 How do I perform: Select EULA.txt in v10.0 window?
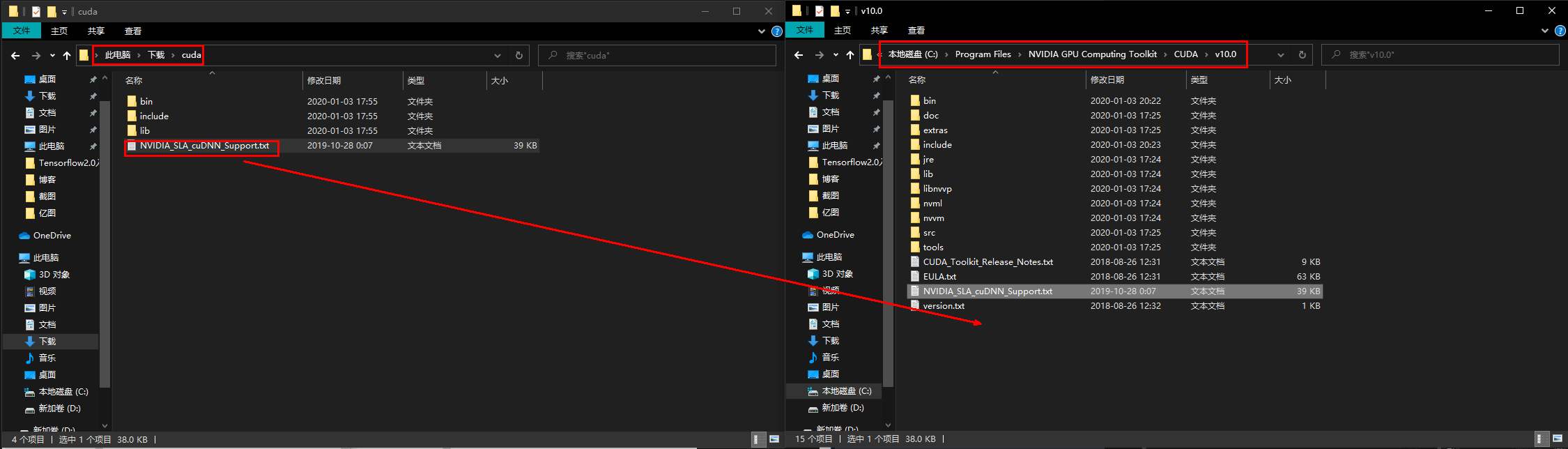point(939,277)
